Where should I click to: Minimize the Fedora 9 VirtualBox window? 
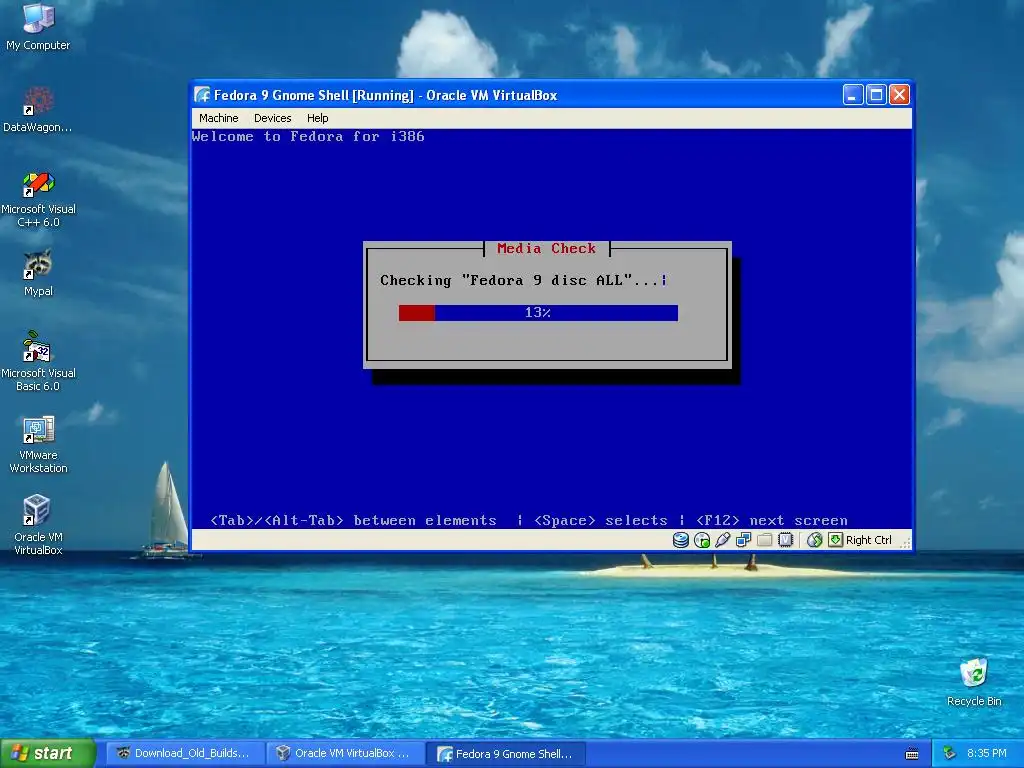pos(852,95)
